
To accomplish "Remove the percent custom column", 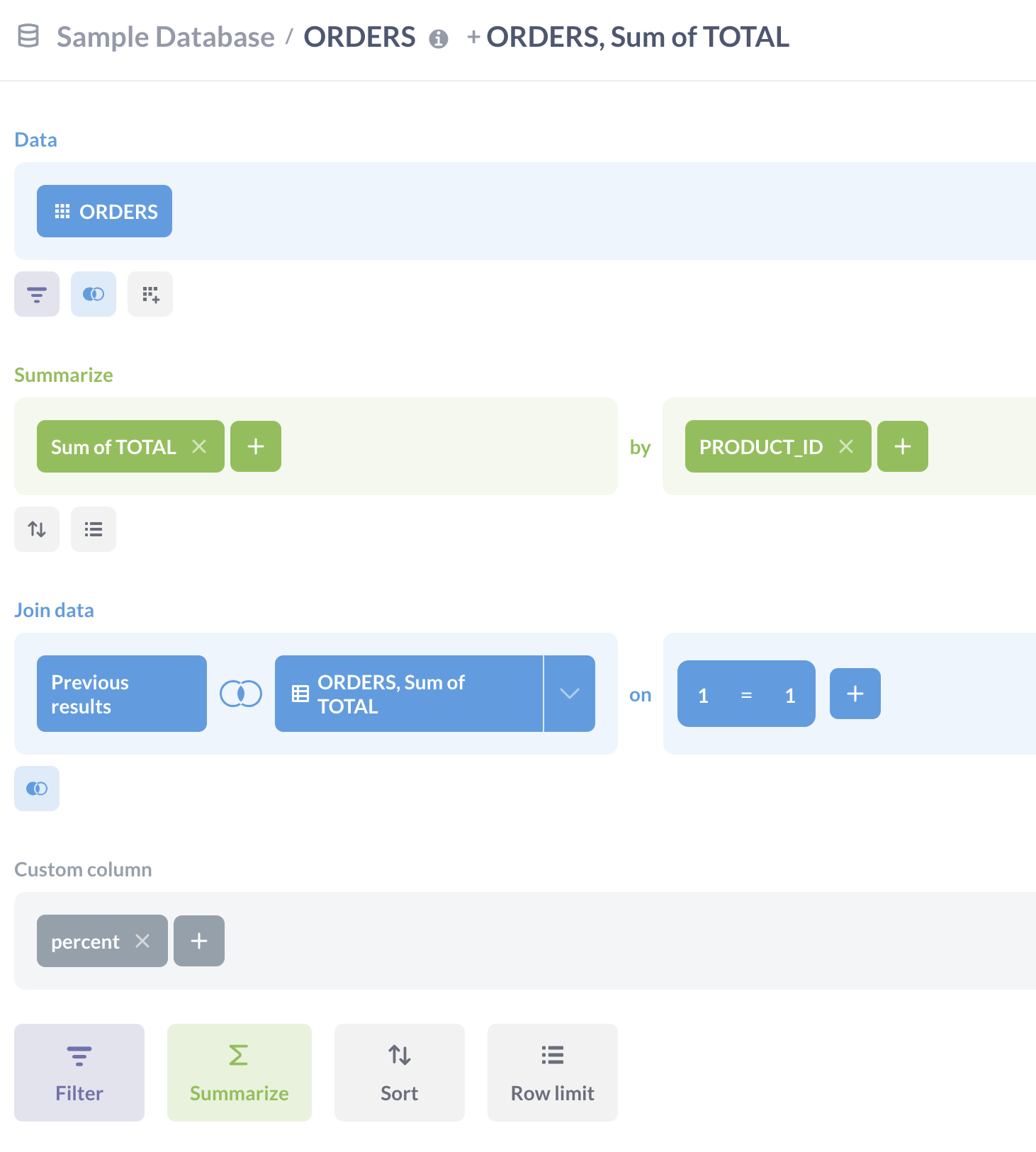I will pos(142,941).
